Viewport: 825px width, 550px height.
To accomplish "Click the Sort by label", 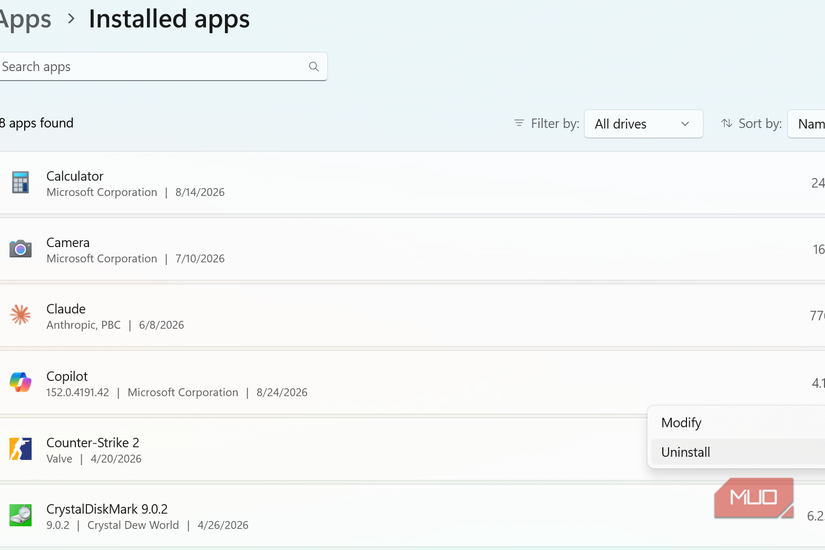I will point(760,124).
